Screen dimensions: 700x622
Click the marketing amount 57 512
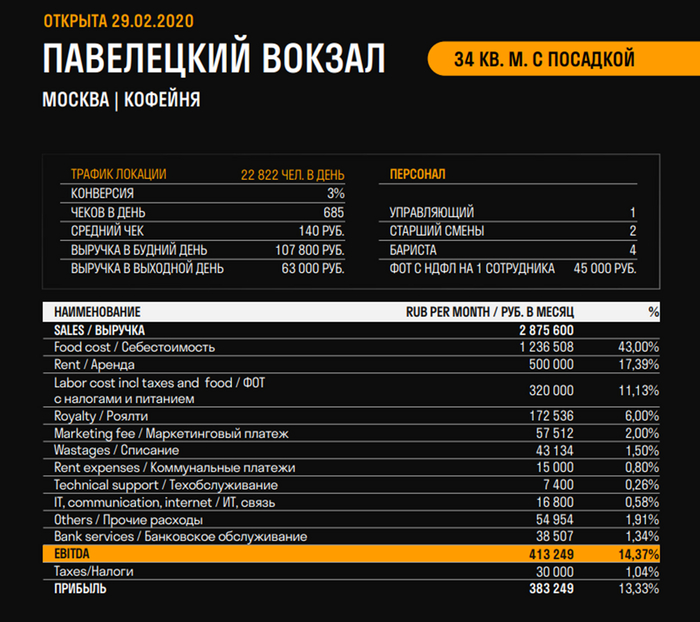click(555, 433)
